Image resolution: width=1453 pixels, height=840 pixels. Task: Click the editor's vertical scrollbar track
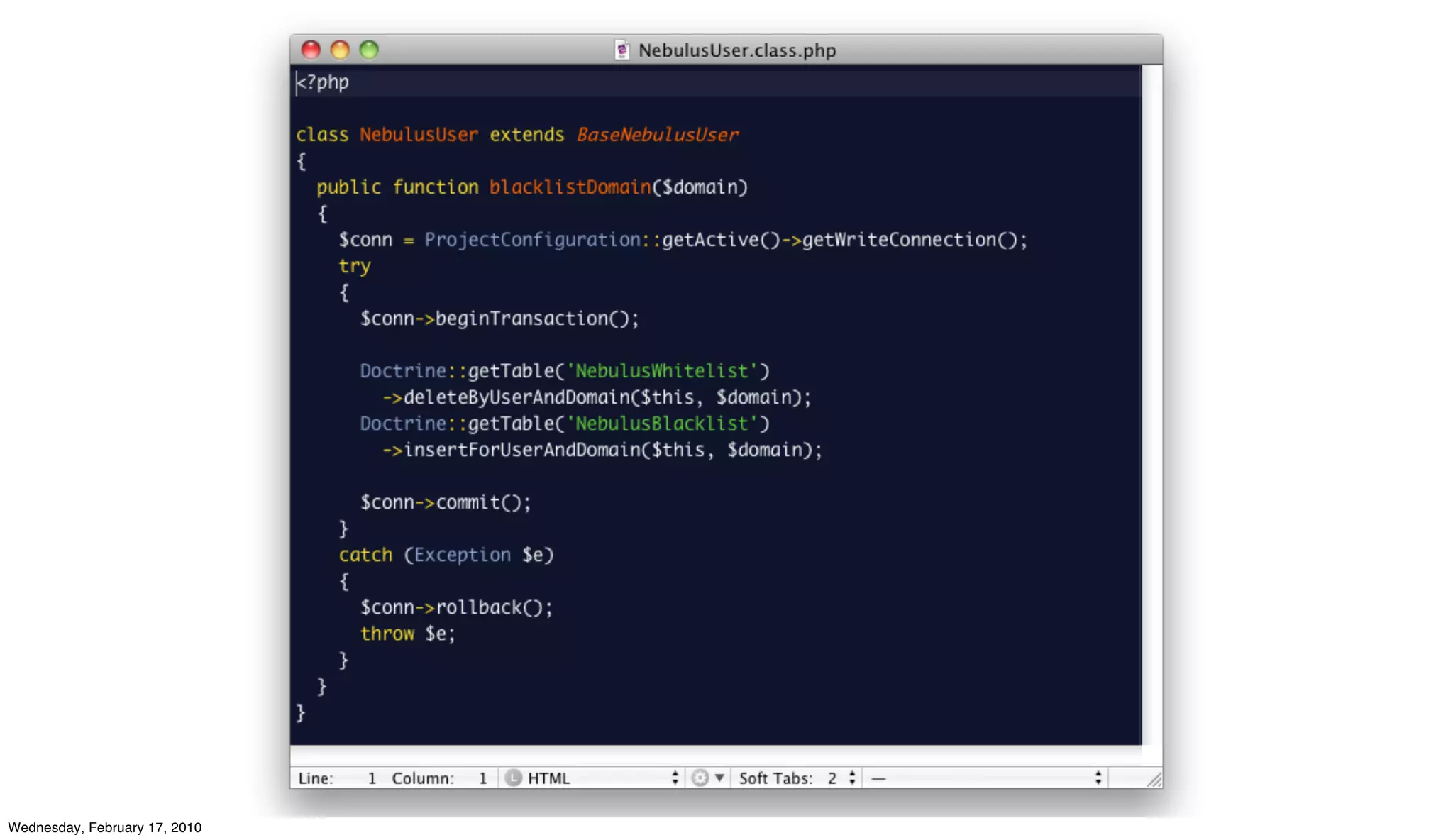pyautogui.click(x=1151, y=404)
